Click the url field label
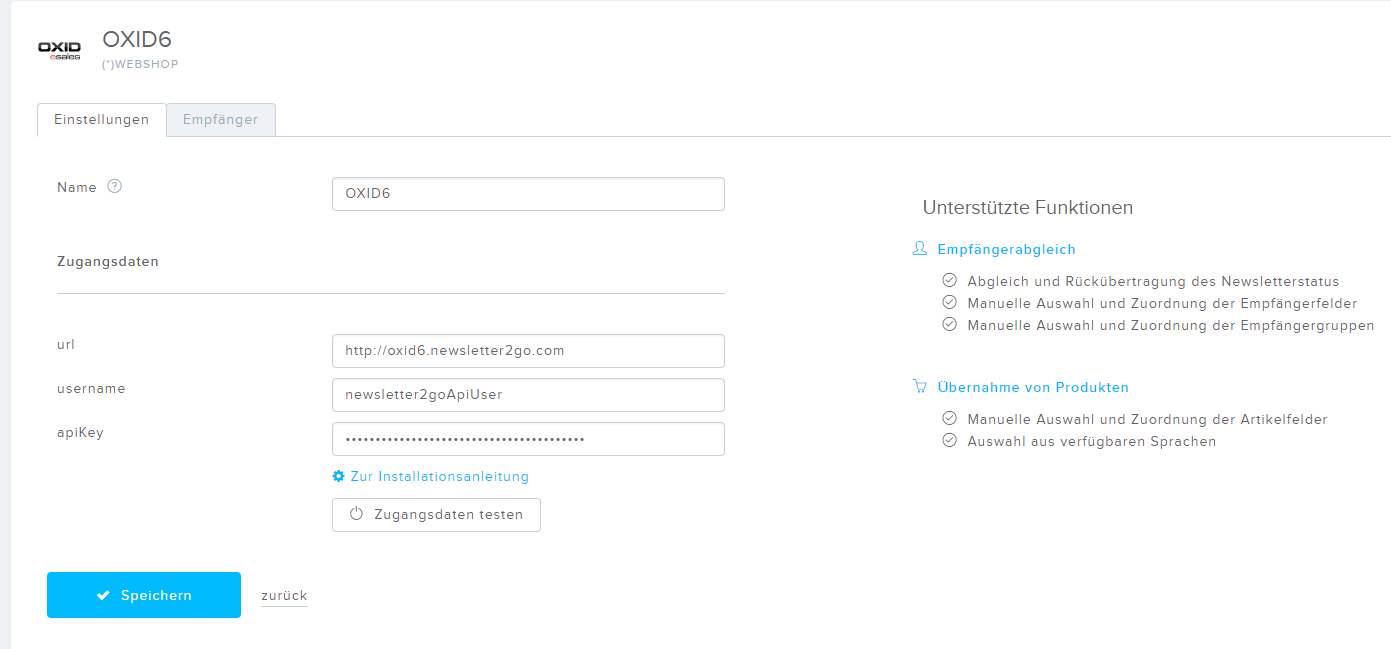Viewport: 1391px width, 649px height. [66, 344]
